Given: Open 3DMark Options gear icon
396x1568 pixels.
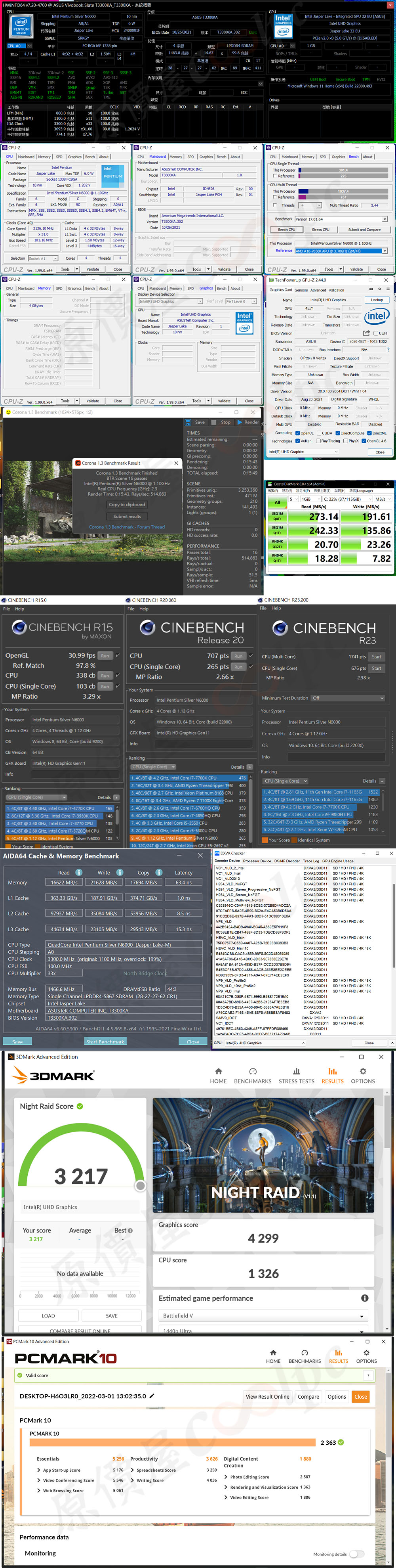Looking at the screenshot, I should coord(363,1071).
